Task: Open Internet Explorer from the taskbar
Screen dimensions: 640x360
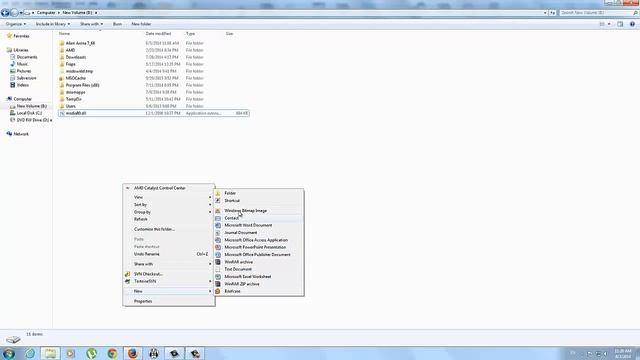Action: 30,353
